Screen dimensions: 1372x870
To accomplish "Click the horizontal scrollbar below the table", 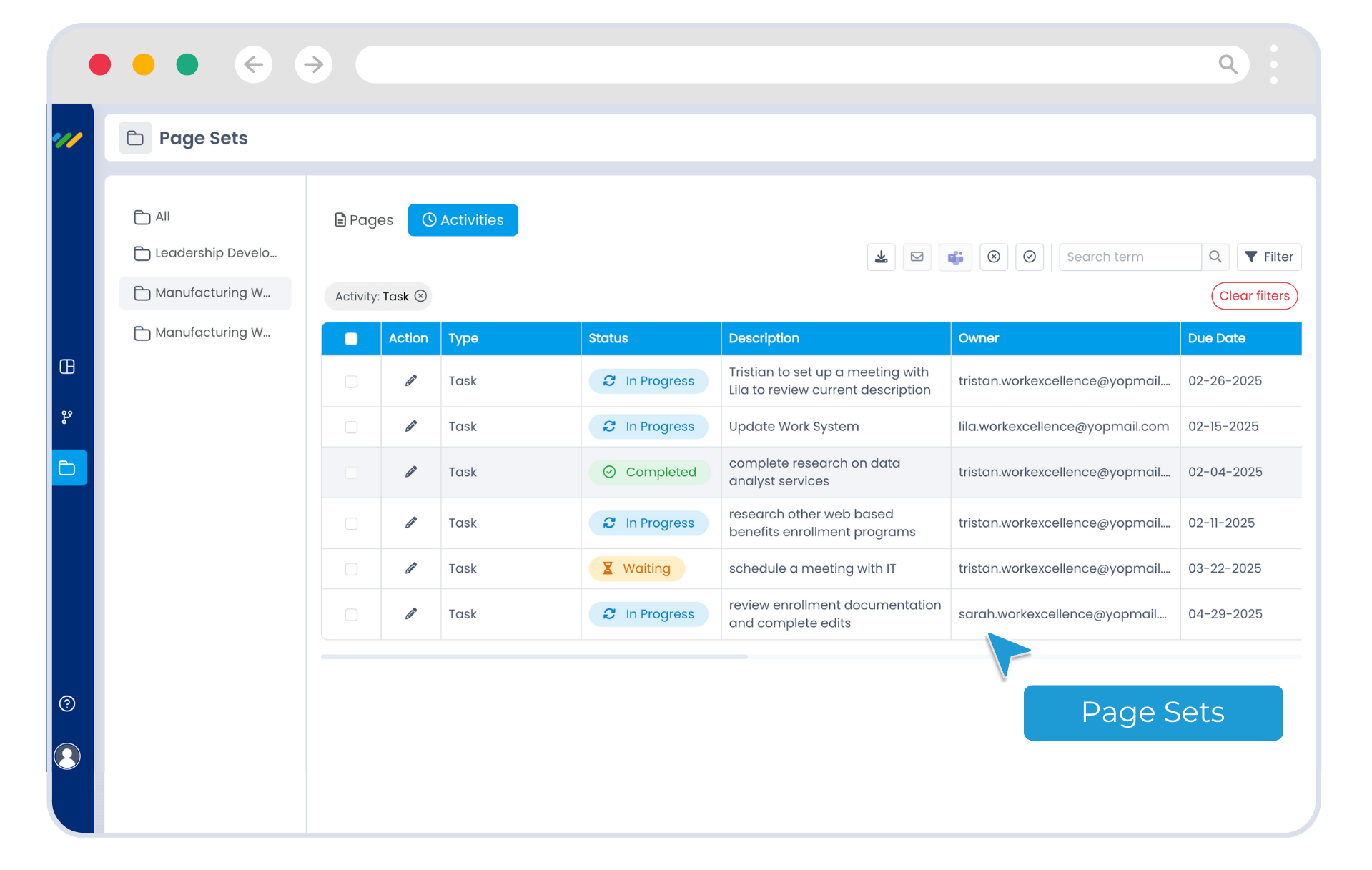I will pyautogui.click(x=534, y=656).
